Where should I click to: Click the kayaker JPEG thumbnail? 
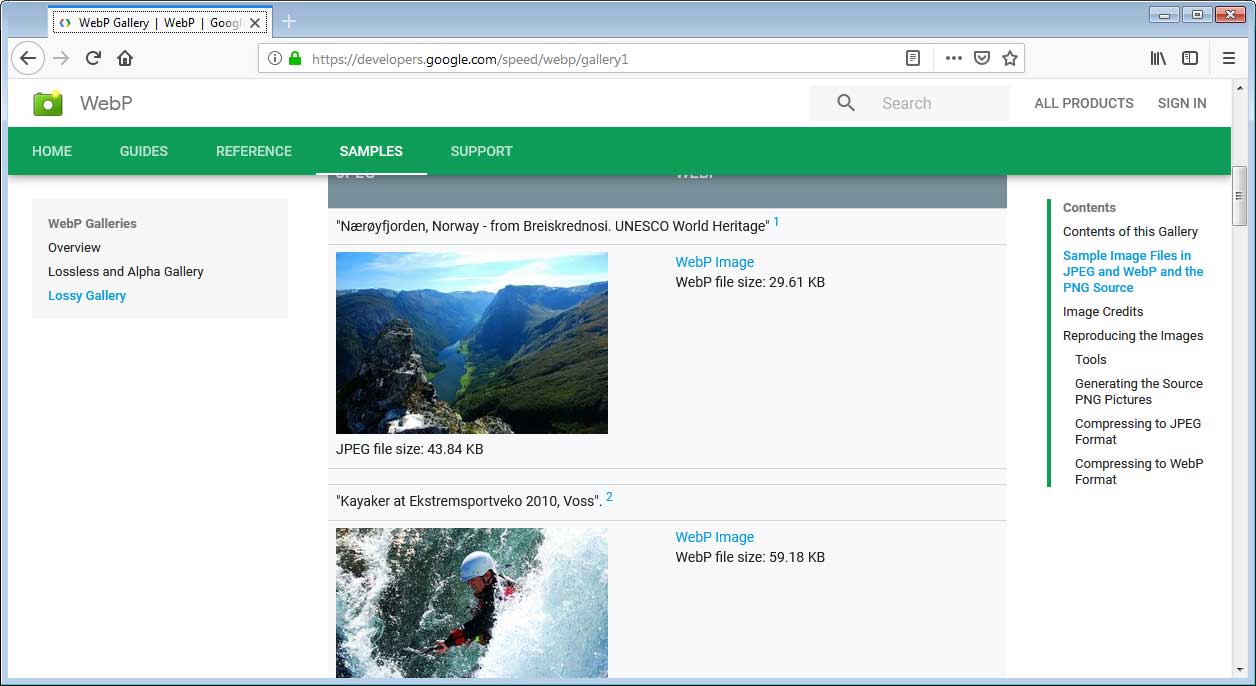click(x=472, y=603)
